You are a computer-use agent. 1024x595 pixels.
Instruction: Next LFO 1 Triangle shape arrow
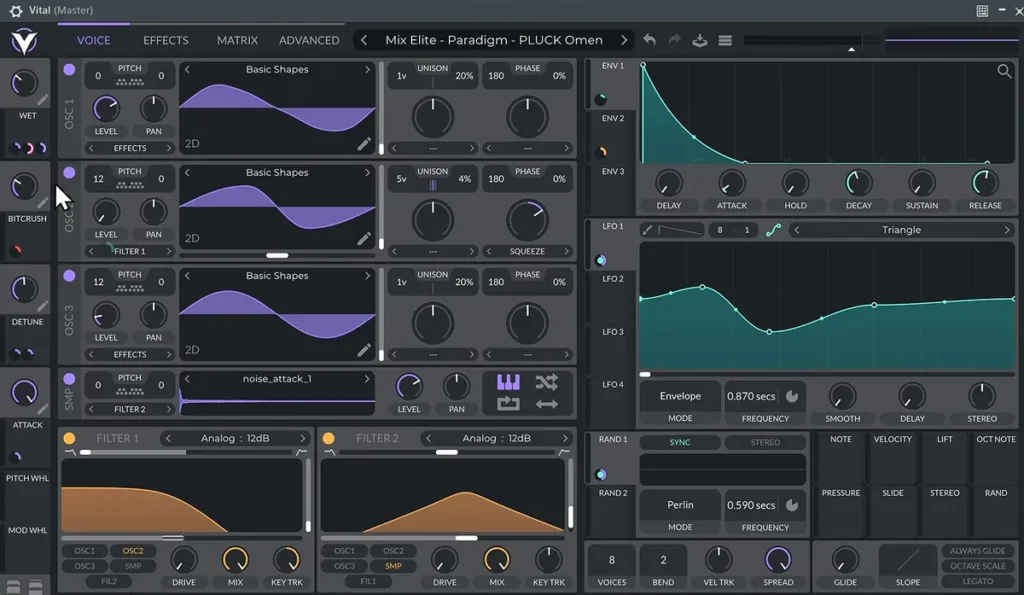point(1007,230)
